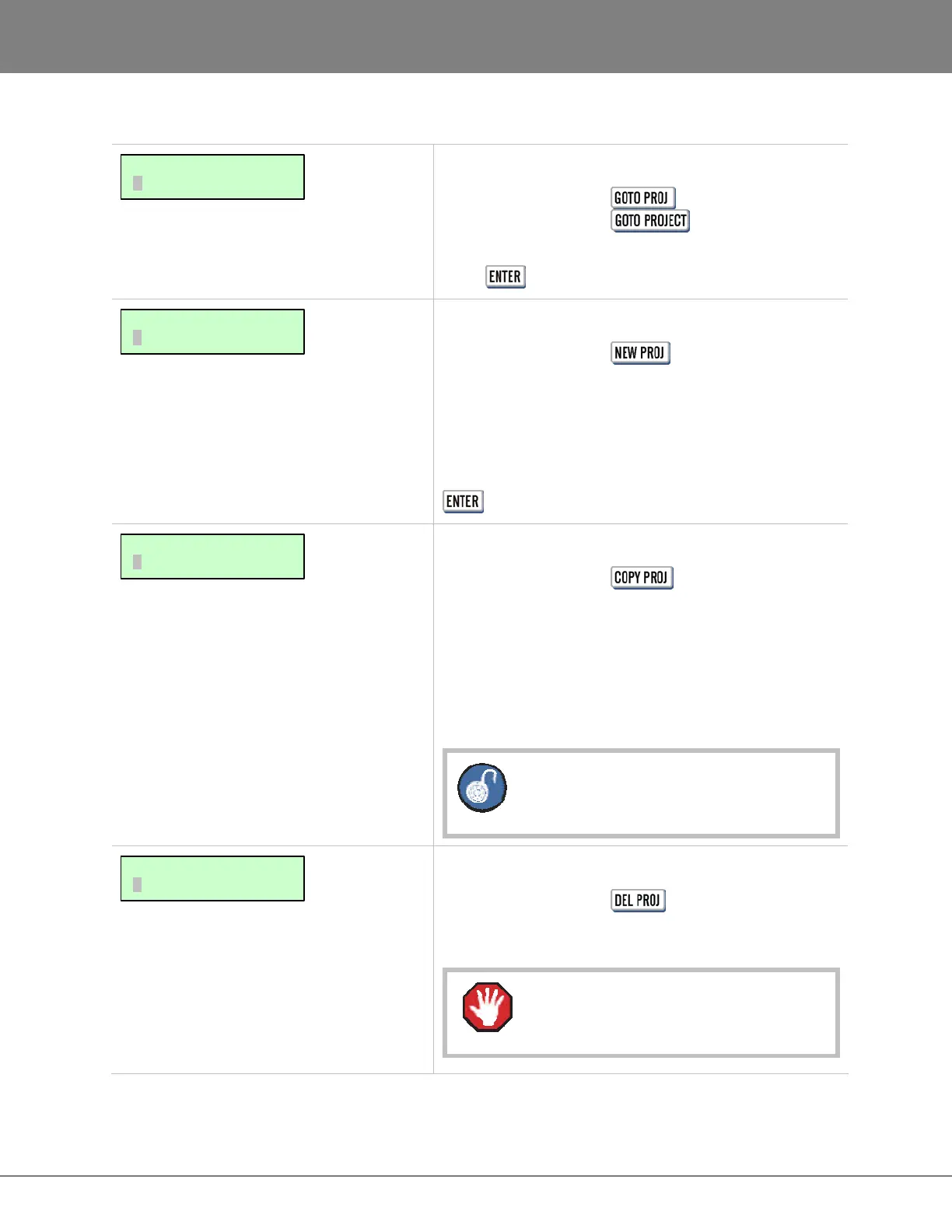This screenshot has height=1232, width=952.
Task: Select the green display beside DEL PROJ
Action: click(212, 879)
